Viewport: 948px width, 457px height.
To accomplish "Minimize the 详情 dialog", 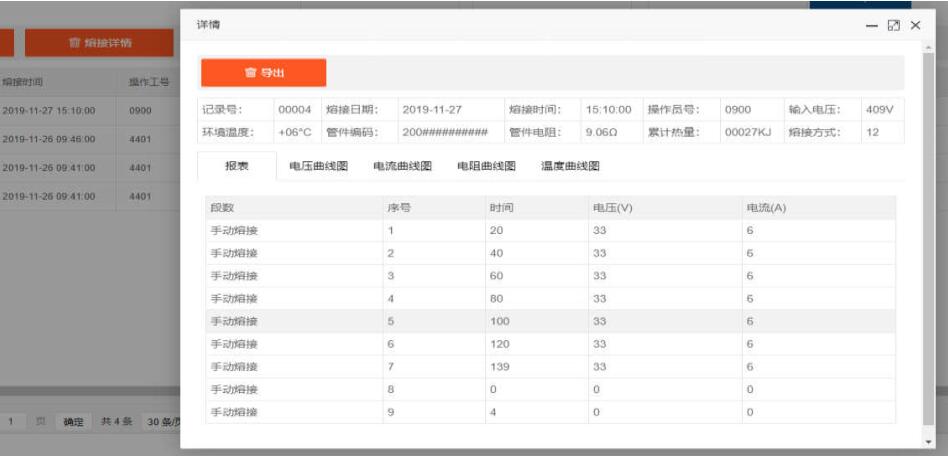I will (871, 25).
